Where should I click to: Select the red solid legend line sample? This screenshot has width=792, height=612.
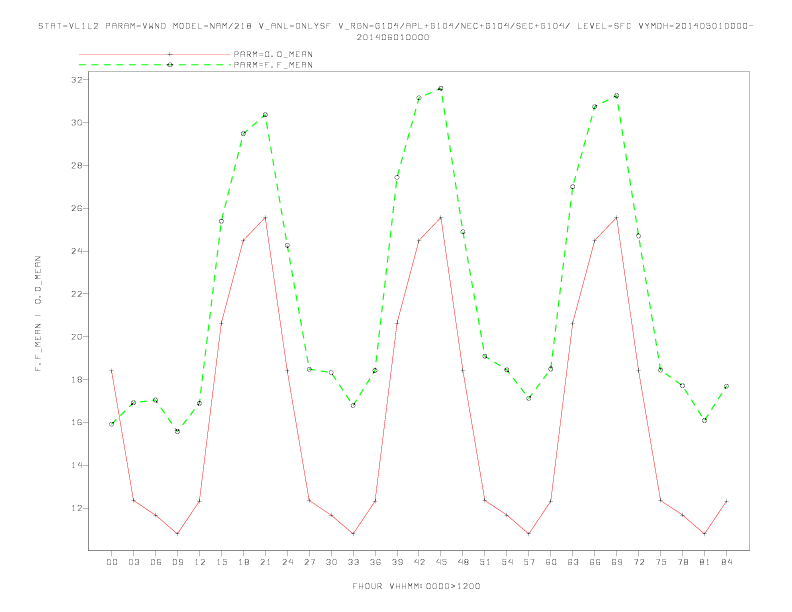click(155, 54)
